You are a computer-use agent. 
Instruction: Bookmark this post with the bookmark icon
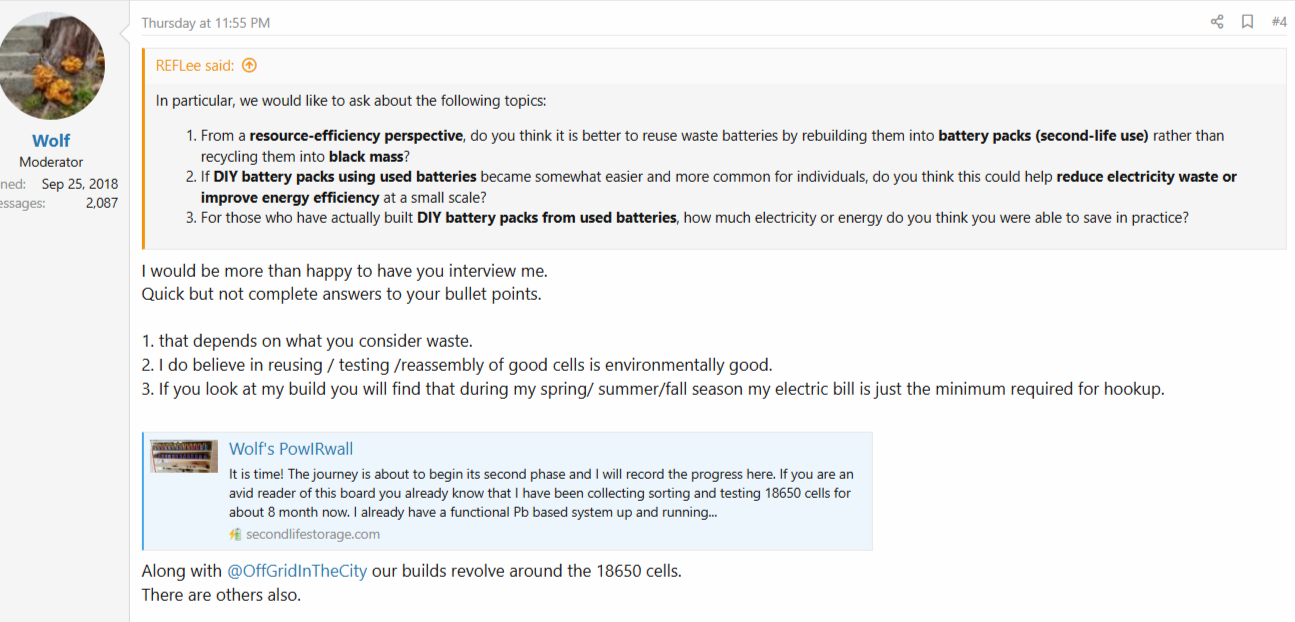pyautogui.click(x=1247, y=22)
